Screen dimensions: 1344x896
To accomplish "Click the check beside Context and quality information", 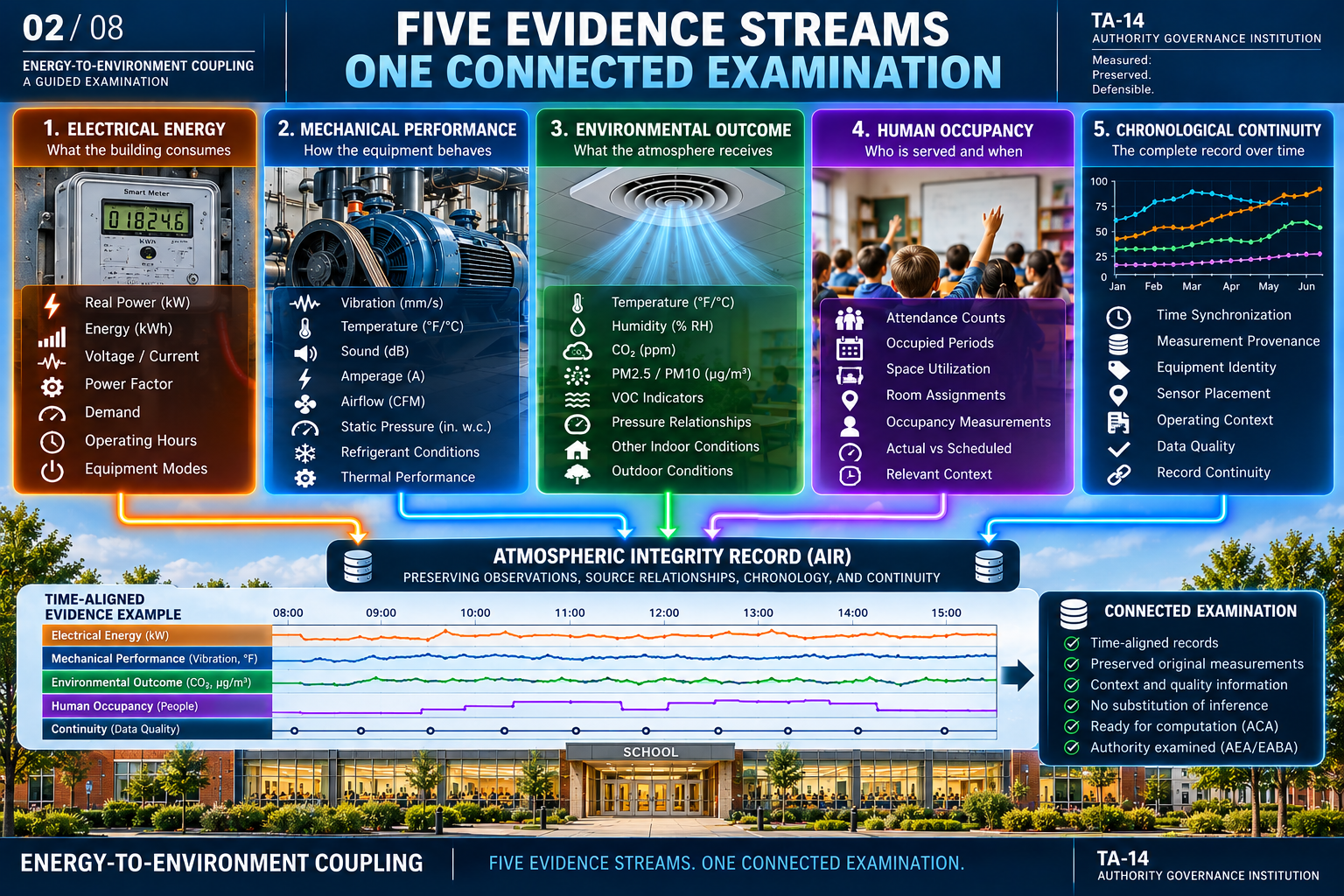I will (1071, 685).
